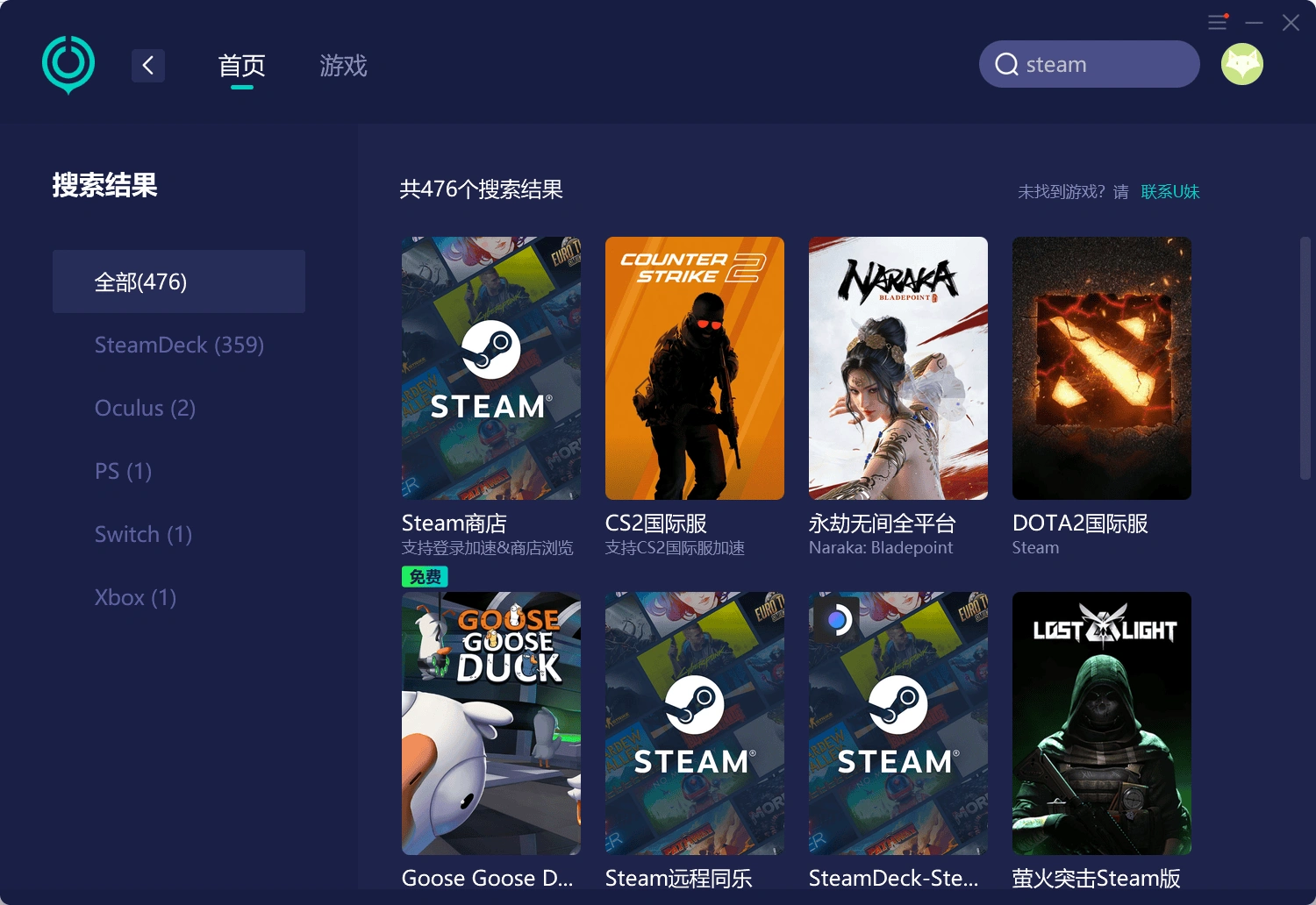The width and height of the screenshot is (1316, 905).
Task: Click the Naraka: Bladepoint subtitle
Action: click(x=881, y=548)
